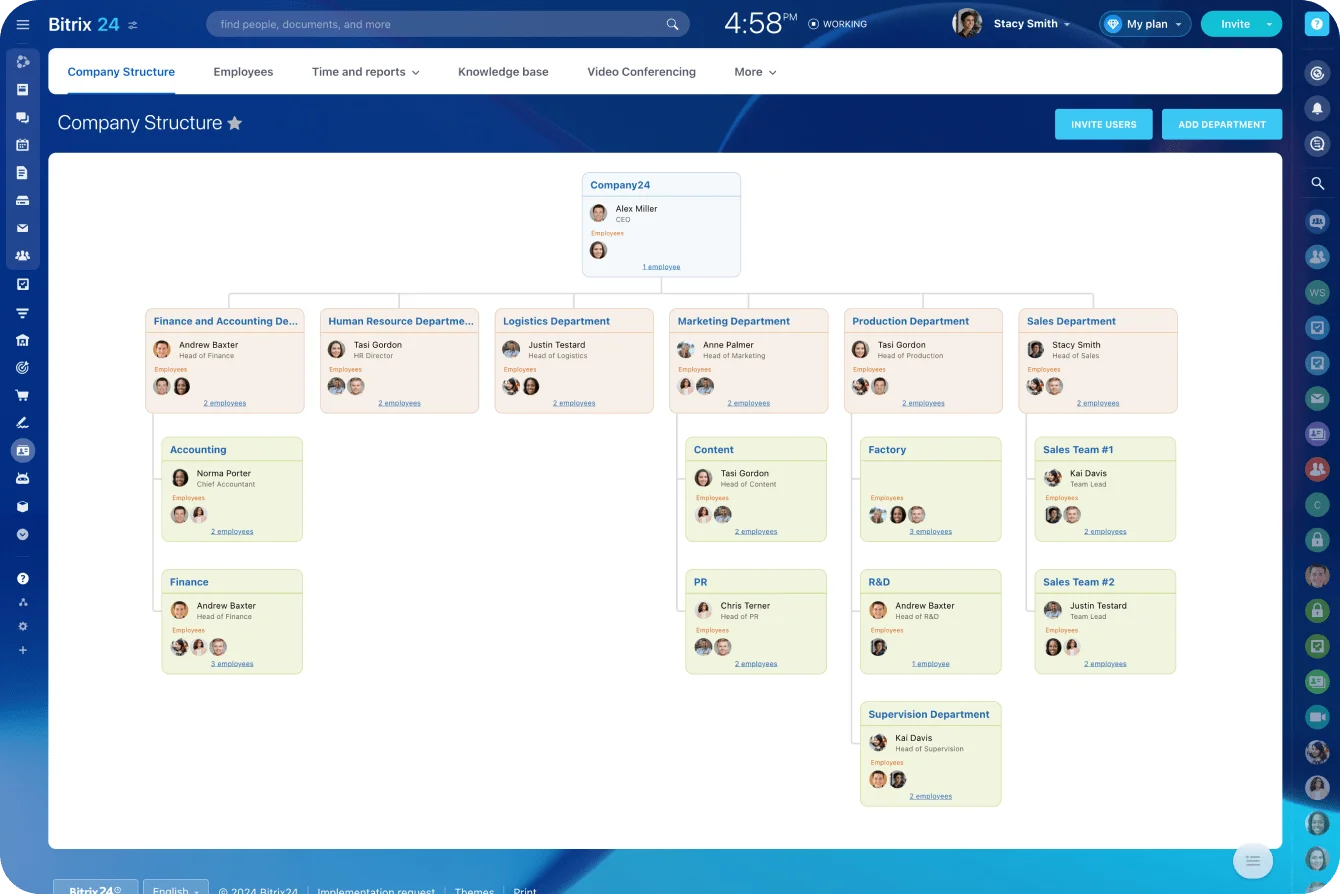Open the robot automation icon in left sidebar
Screen dimensions: 1340x894
(x=23, y=479)
